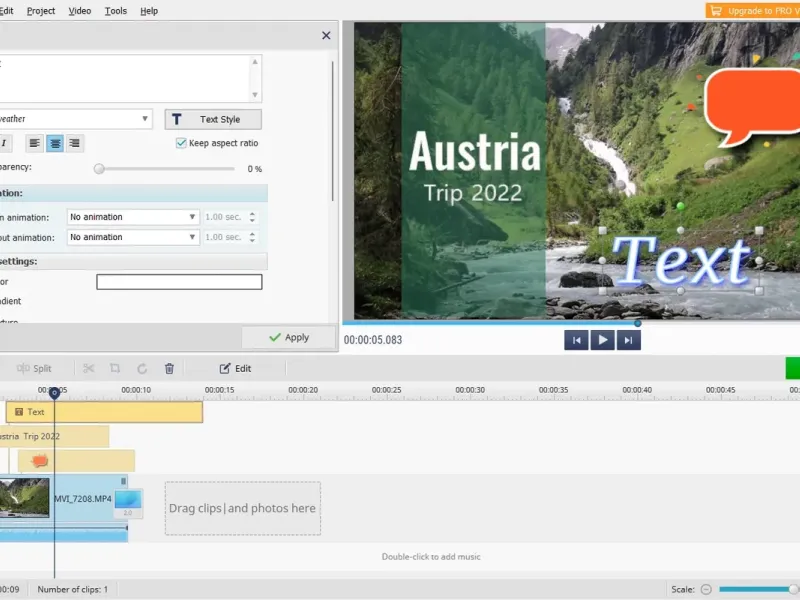Click the crop icon
800x600 pixels.
(x=115, y=368)
